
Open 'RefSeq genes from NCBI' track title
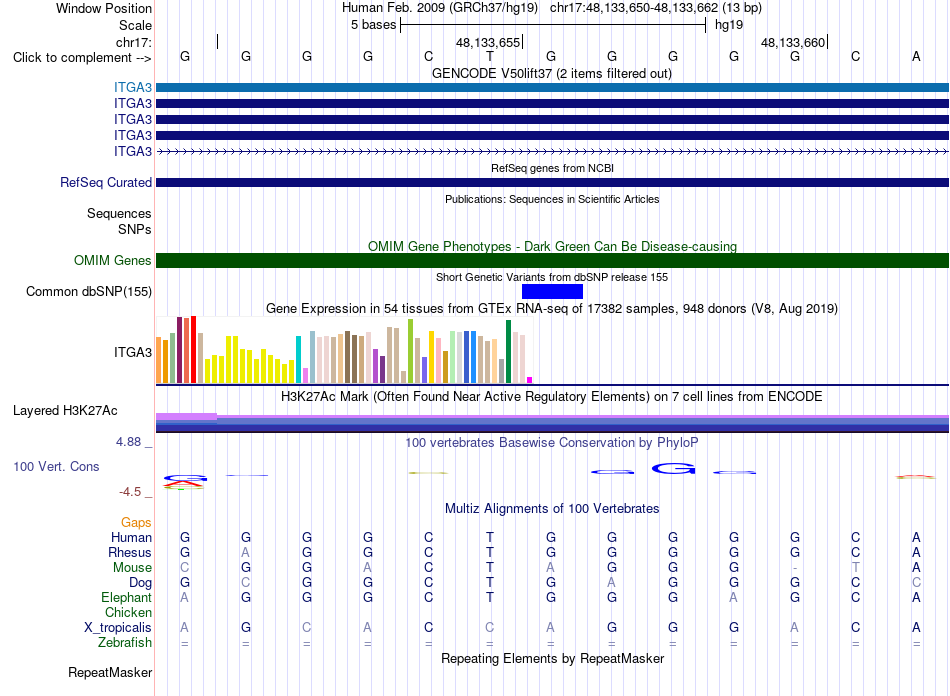point(552,168)
